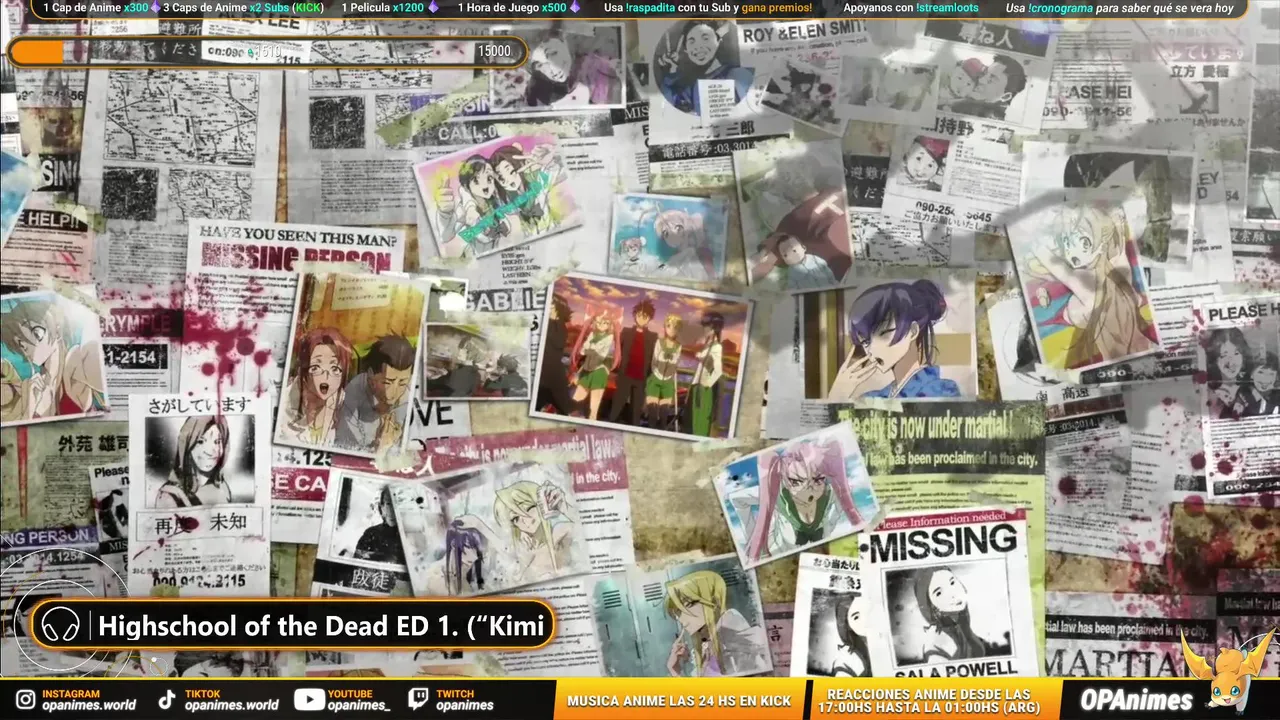Click the !cronograma command text
Image resolution: width=1280 pixels, height=720 pixels.
click(x=1060, y=8)
